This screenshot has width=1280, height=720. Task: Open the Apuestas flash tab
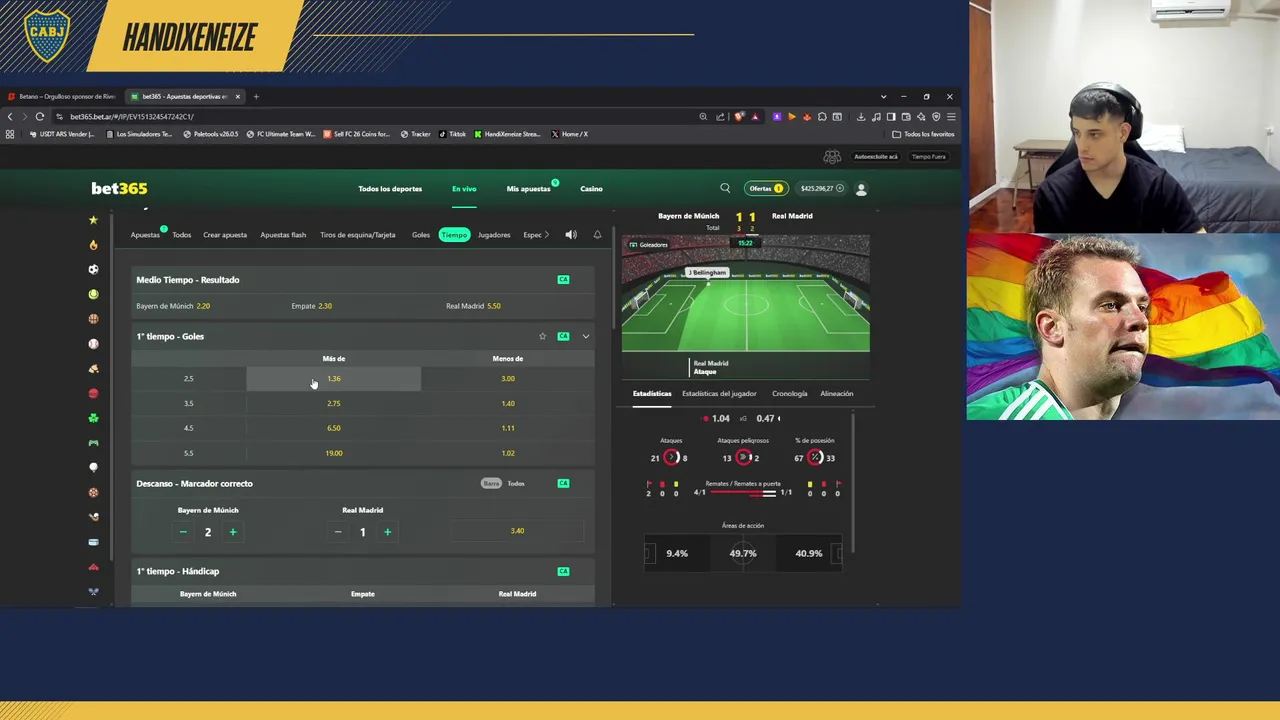[283, 235]
